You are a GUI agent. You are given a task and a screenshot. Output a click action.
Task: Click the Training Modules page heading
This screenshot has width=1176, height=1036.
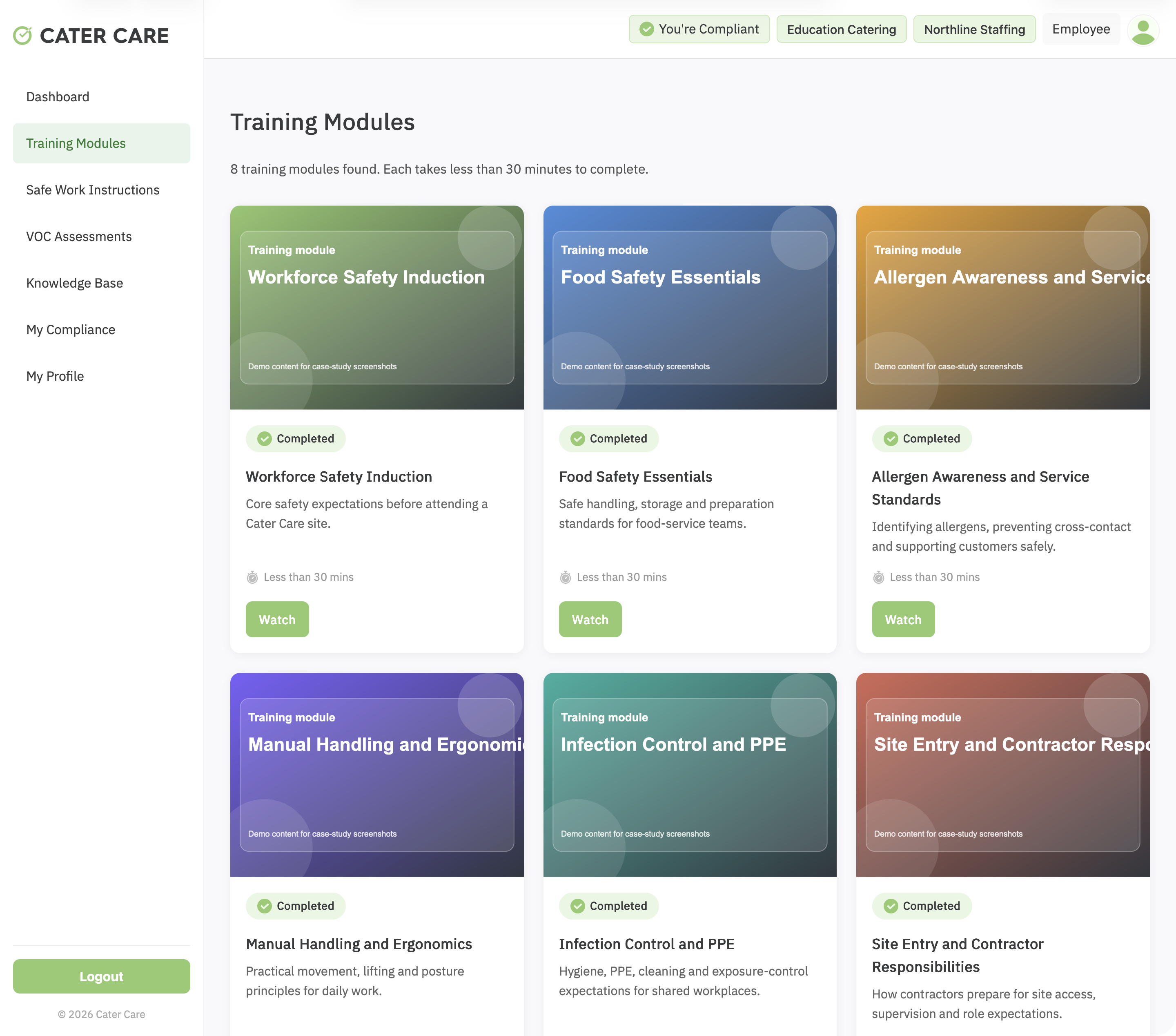pyautogui.click(x=322, y=122)
